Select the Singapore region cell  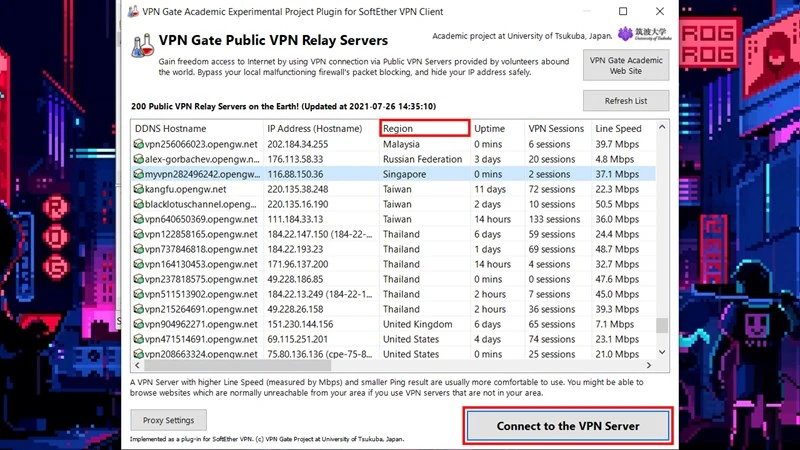405,174
